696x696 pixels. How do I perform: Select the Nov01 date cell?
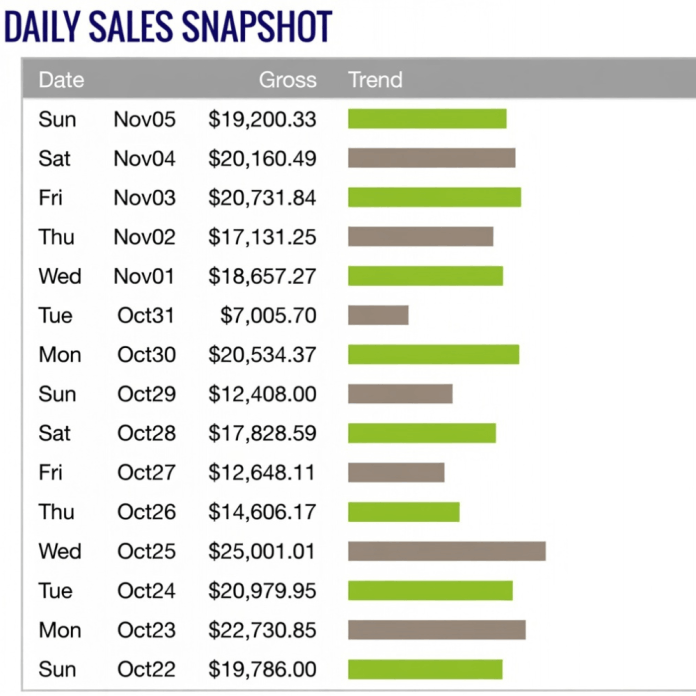pos(144,276)
